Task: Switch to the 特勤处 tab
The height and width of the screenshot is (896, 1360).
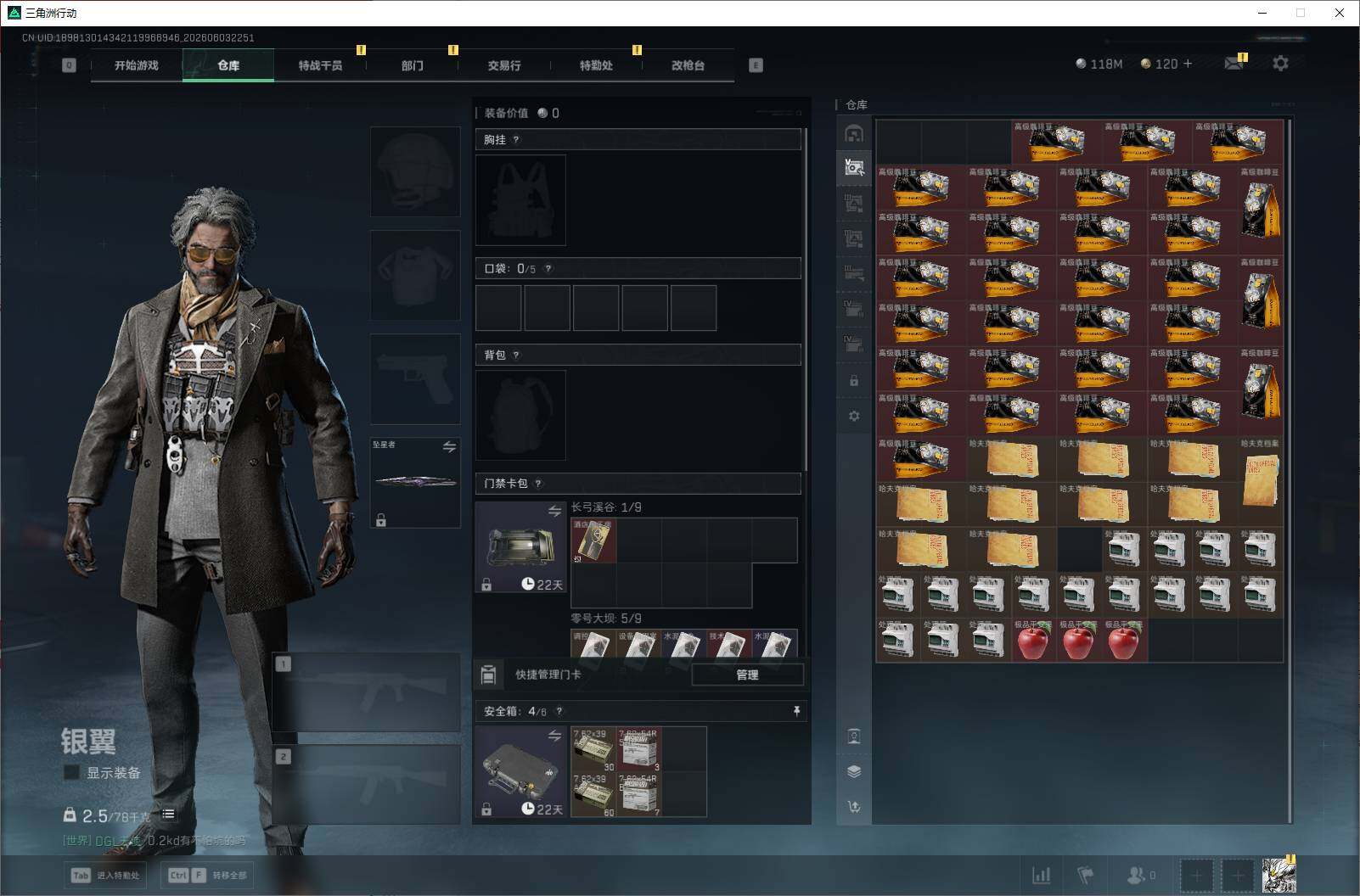Action: [596, 65]
